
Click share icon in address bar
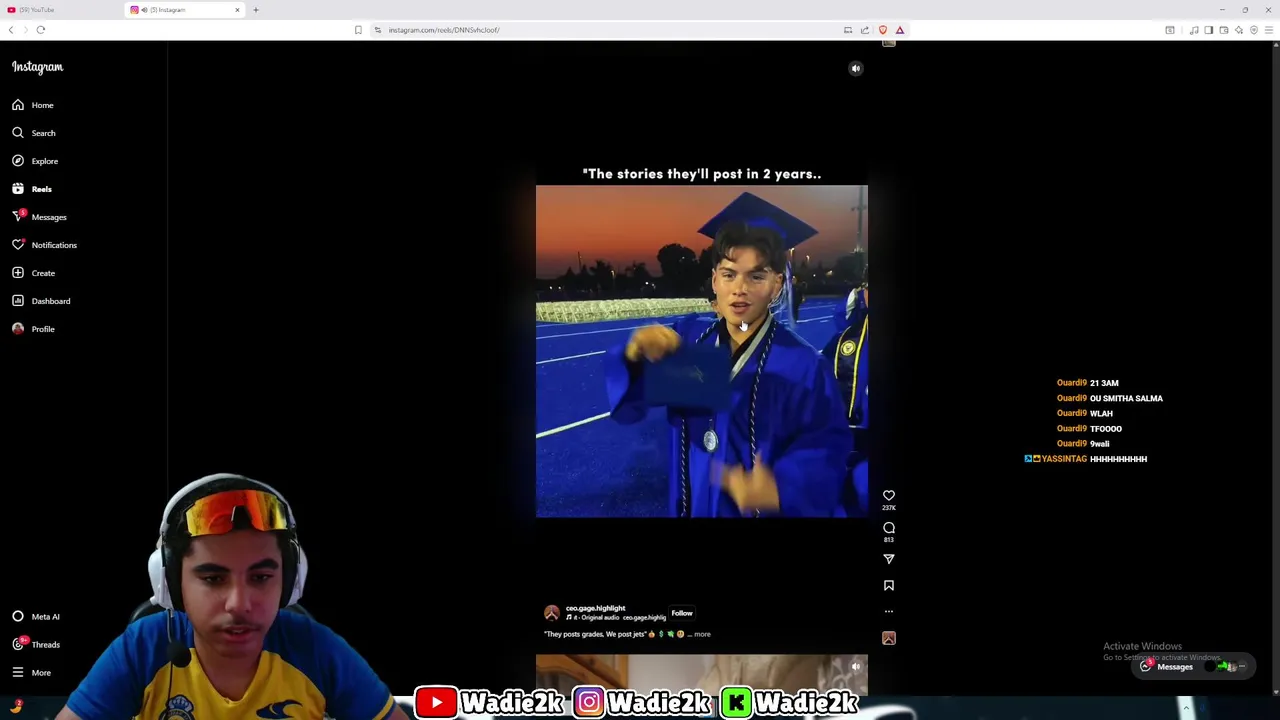click(865, 30)
